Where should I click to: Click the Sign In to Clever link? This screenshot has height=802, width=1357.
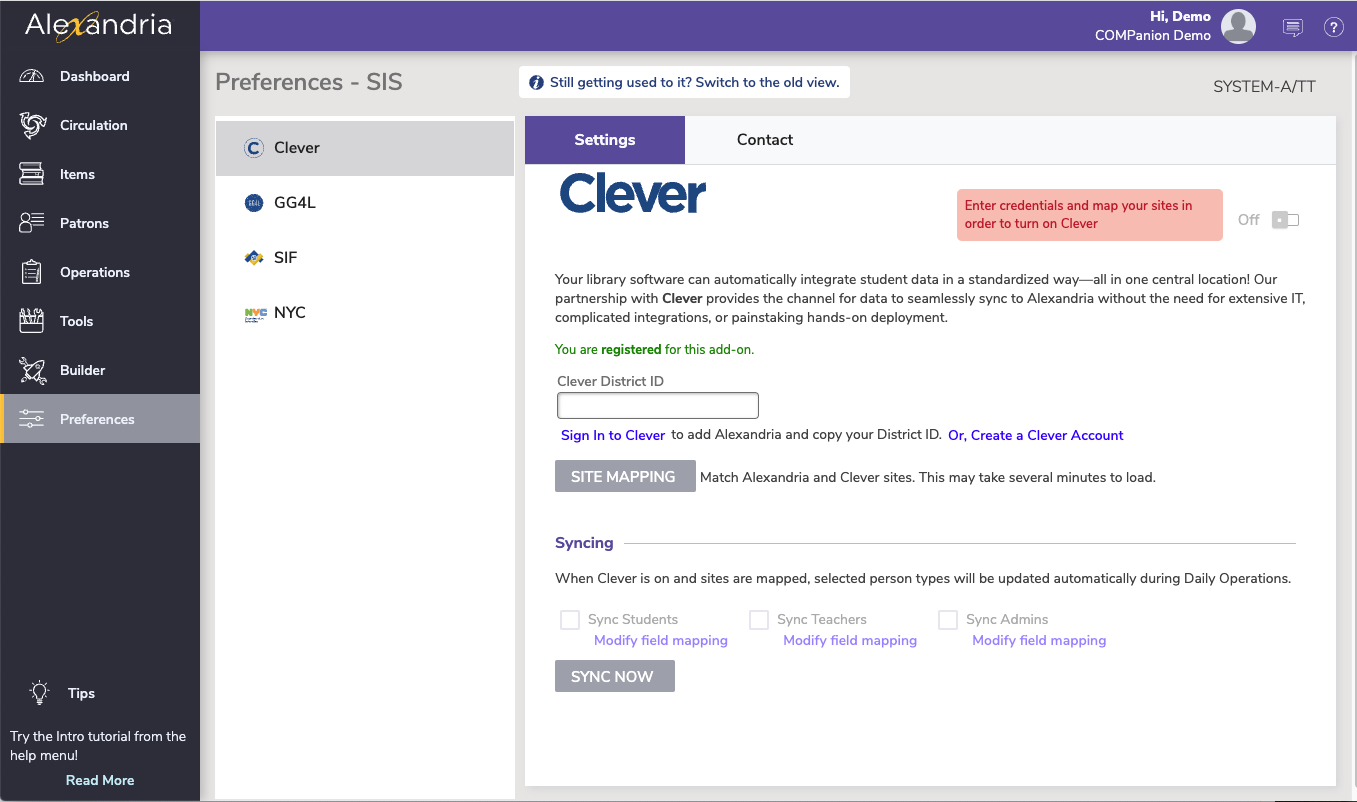613,436
